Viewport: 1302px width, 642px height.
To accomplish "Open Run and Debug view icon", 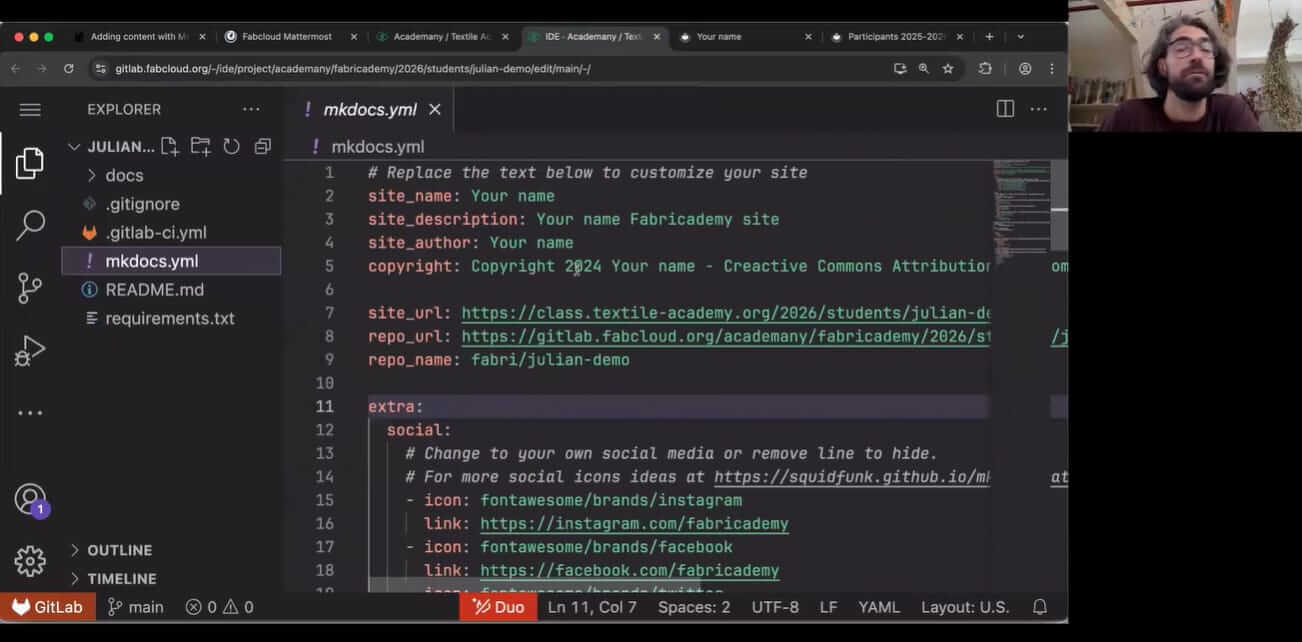I will pos(30,350).
